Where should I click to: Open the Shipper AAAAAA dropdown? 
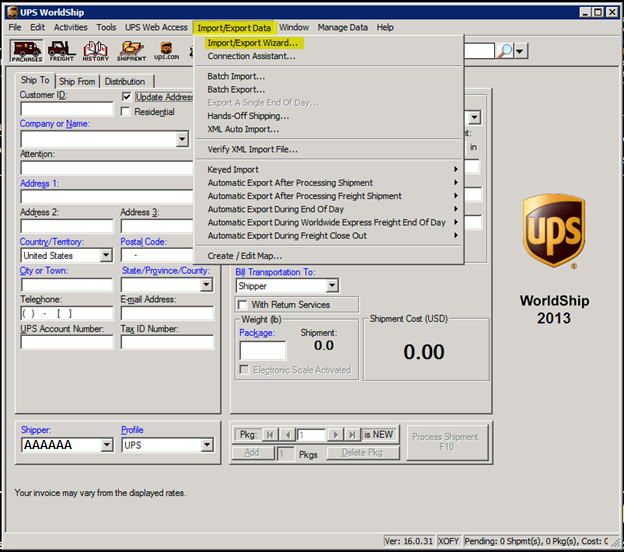pos(106,445)
